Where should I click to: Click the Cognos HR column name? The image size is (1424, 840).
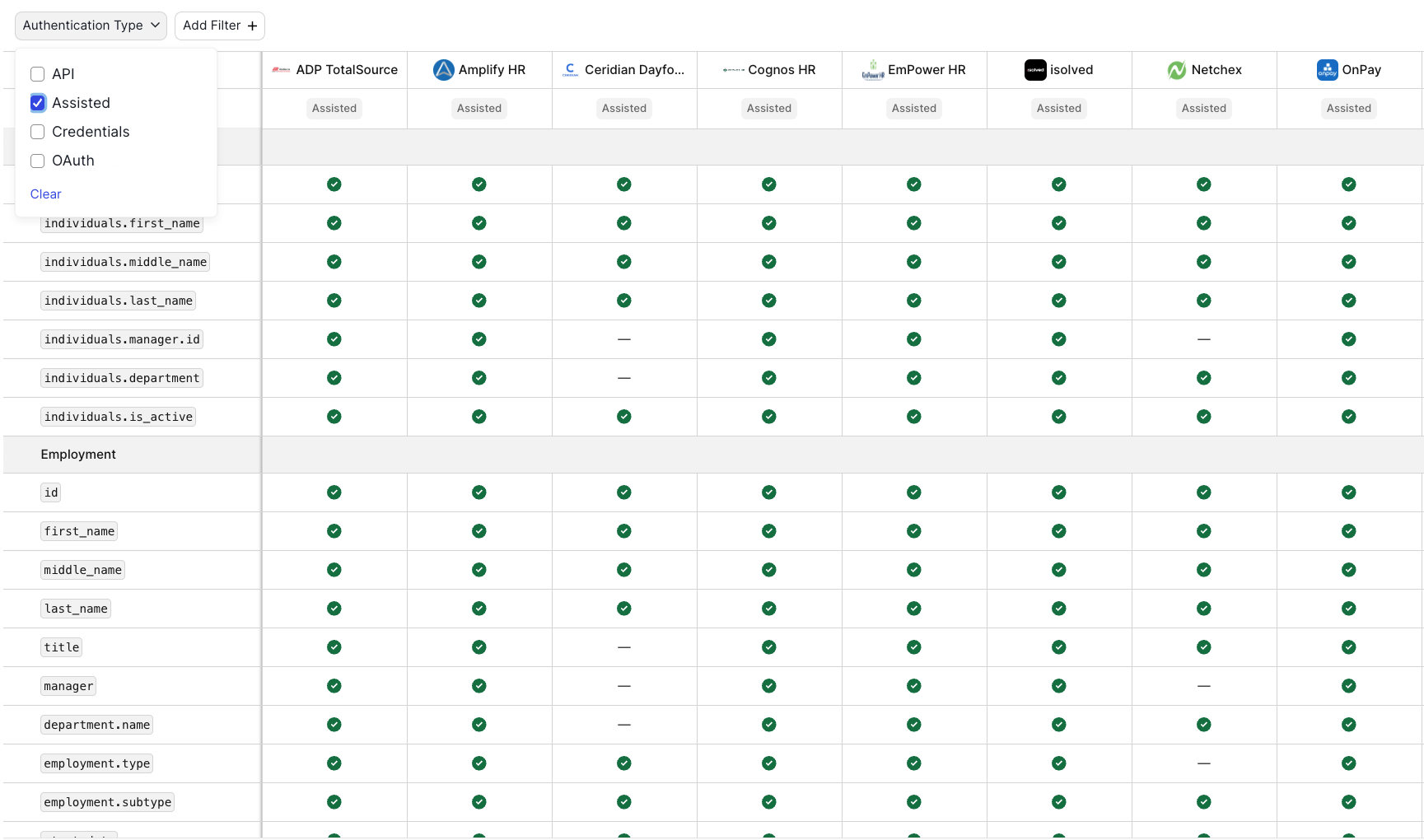782,70
